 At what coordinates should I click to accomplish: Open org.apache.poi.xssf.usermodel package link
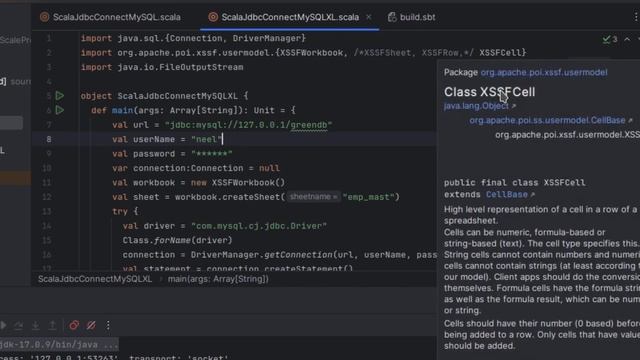[544, 72]
